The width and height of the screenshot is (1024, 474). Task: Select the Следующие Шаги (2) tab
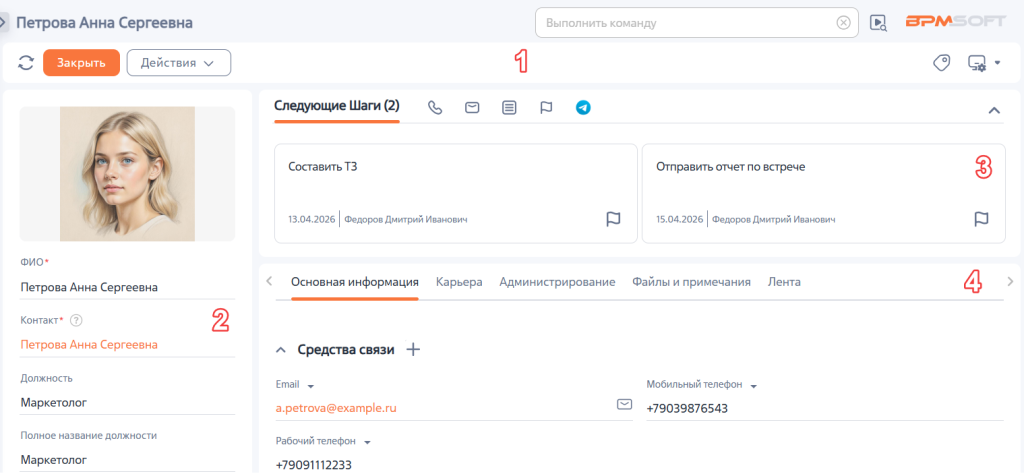click(336, 105)
